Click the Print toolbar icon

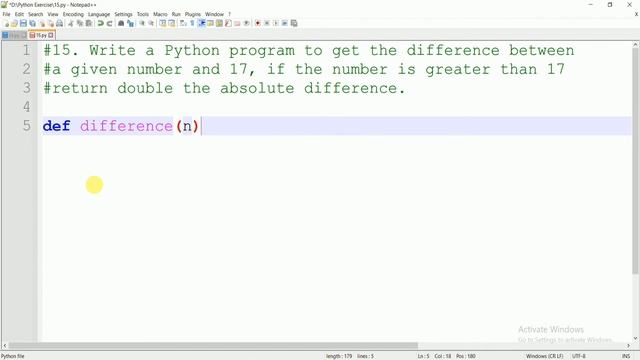[x=60, y=23]
